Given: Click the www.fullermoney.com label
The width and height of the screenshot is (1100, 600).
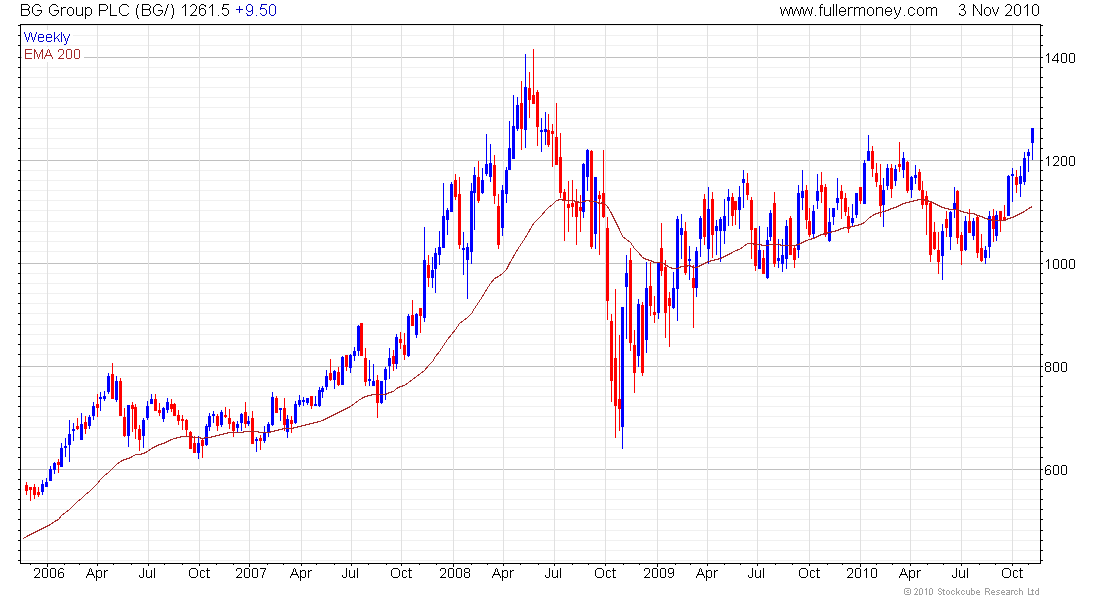Looking at the screenshot, I should 859,11.
